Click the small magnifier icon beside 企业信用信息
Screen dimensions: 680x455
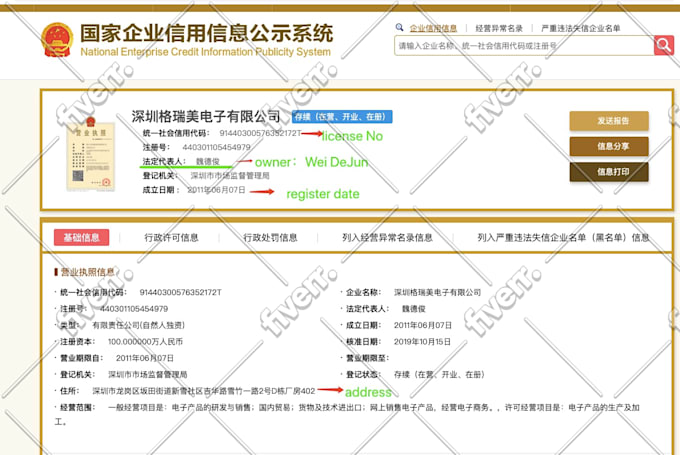click(399, 27)
